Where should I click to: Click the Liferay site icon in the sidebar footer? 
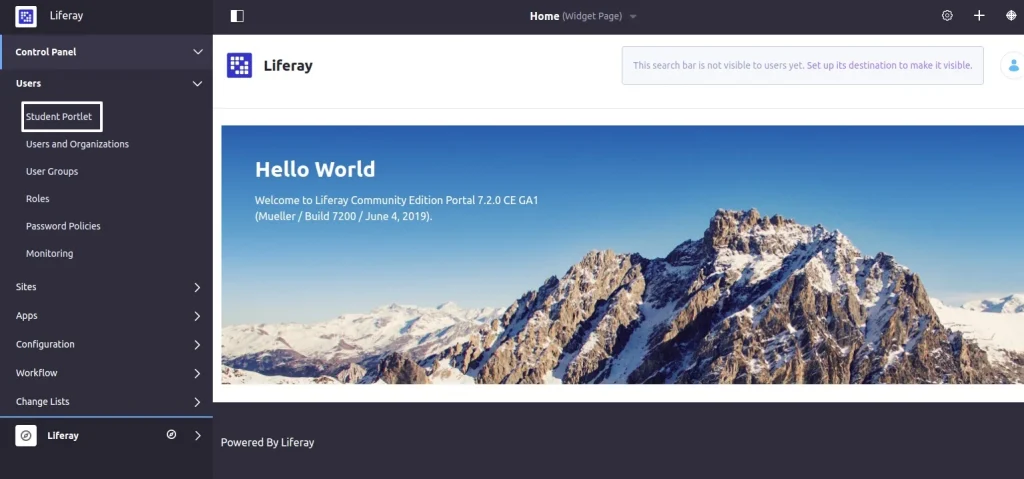point(26,435)
